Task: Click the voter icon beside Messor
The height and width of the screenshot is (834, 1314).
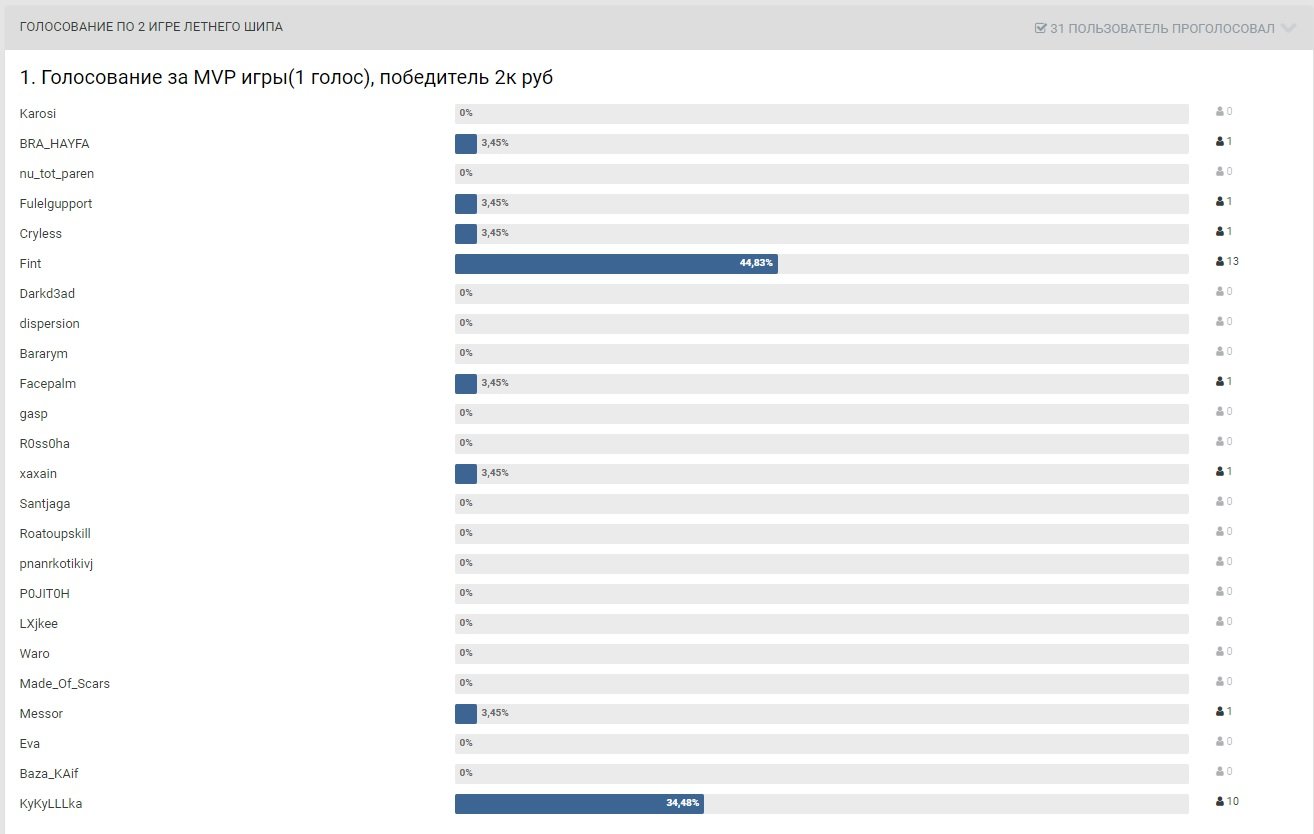Action: coord(1220,712)
